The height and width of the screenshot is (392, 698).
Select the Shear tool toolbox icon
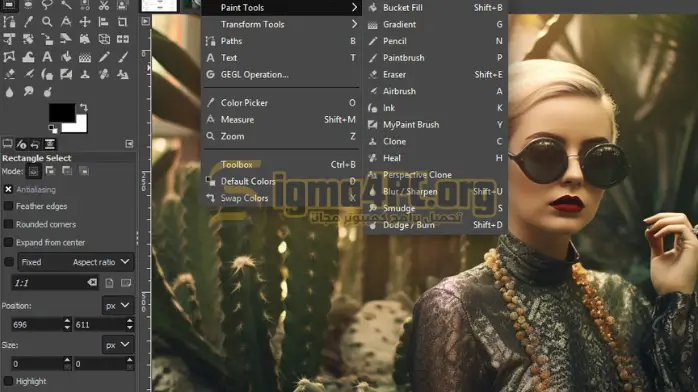[x=66, y=39]
